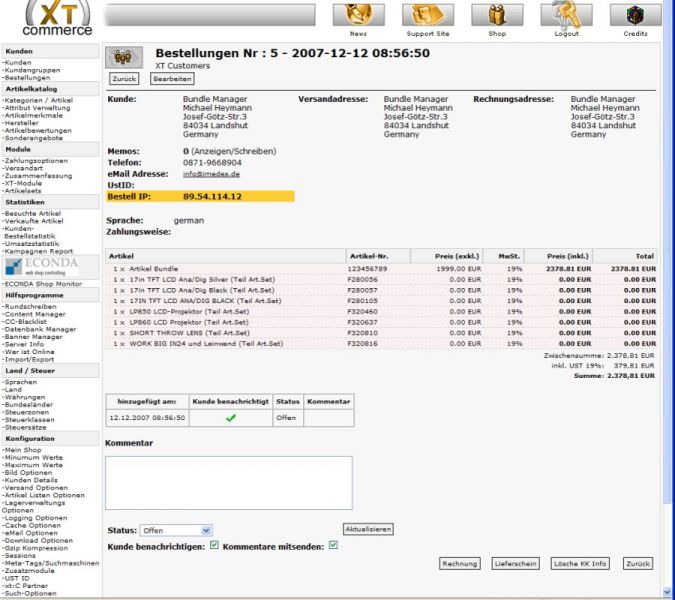675x600 pixels.
Task: Select the Artikel Bundle order row
Action: [381, 269]
